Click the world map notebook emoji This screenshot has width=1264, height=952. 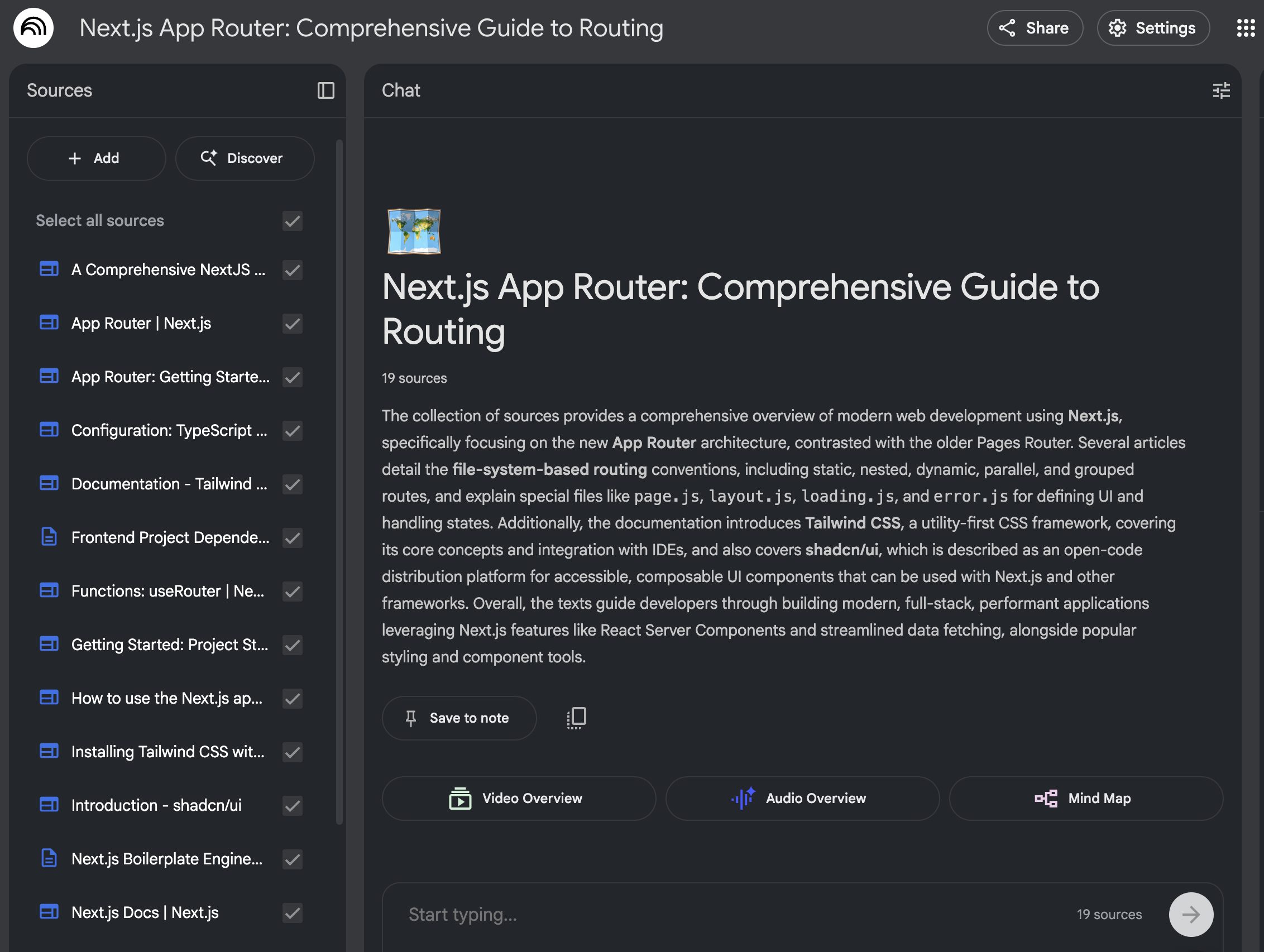click(x=414, y=230)
